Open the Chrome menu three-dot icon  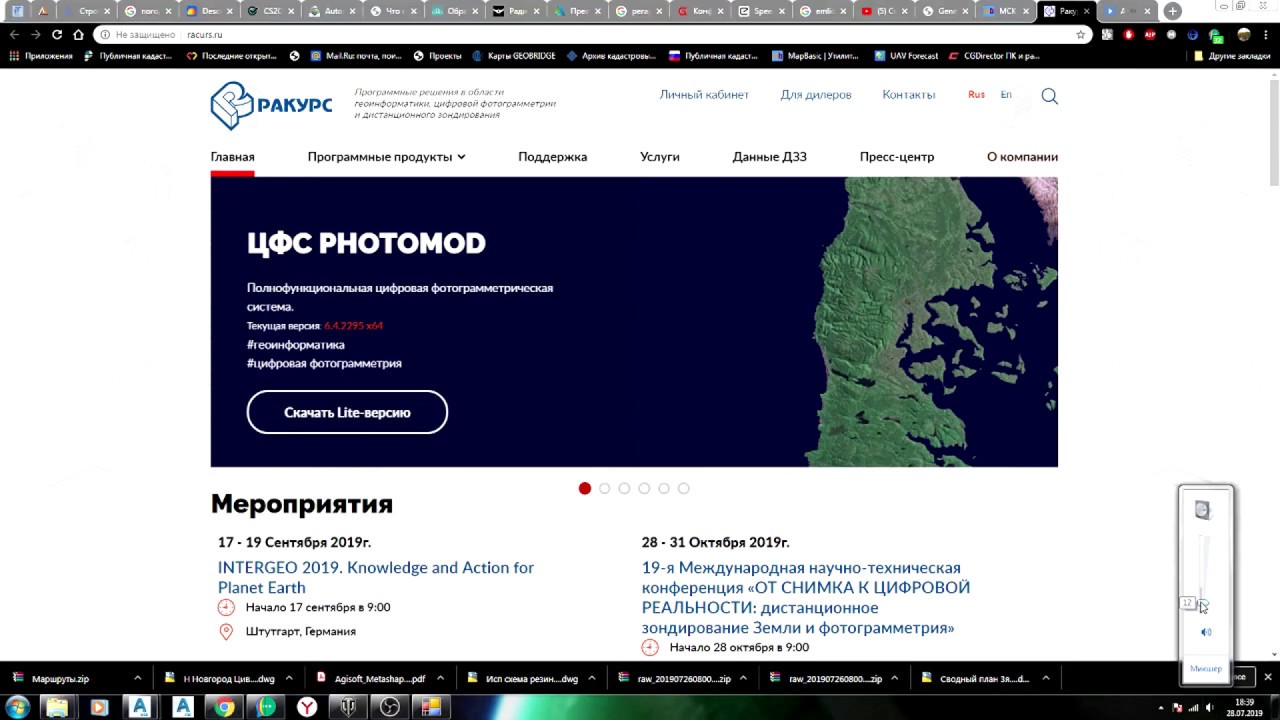tap(1267, 34)
